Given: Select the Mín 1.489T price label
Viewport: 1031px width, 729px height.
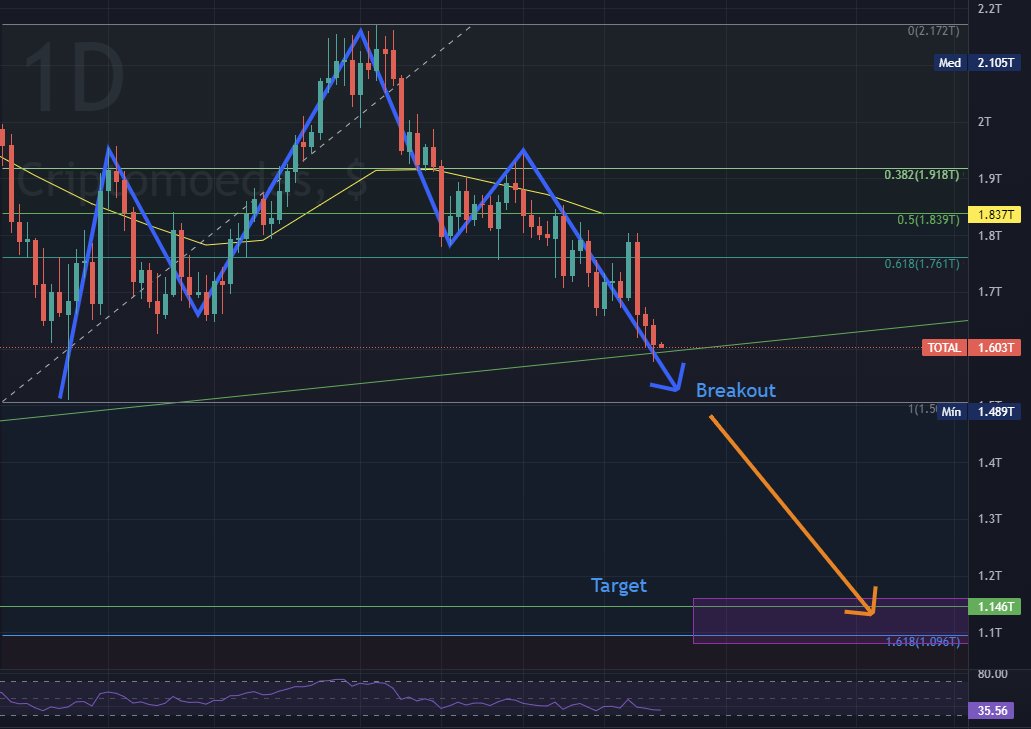Looking at the screenshot, I should point(978,412).
